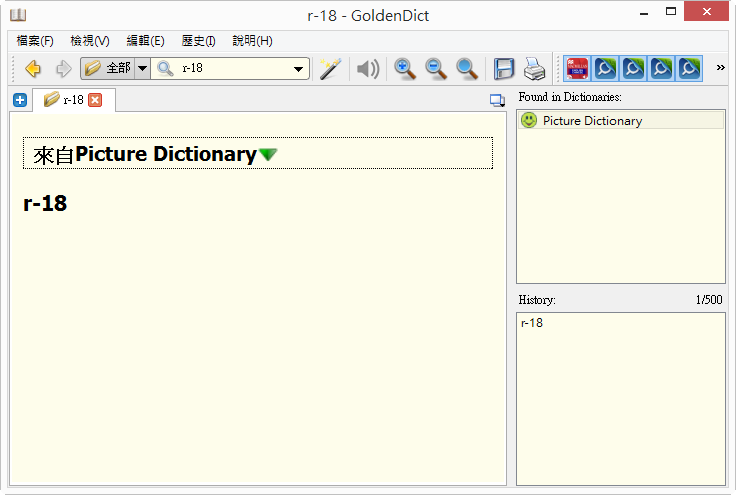Activate the magic wand scan popup icon
This screenshot has width=736, height=495.
coord(330,69)
